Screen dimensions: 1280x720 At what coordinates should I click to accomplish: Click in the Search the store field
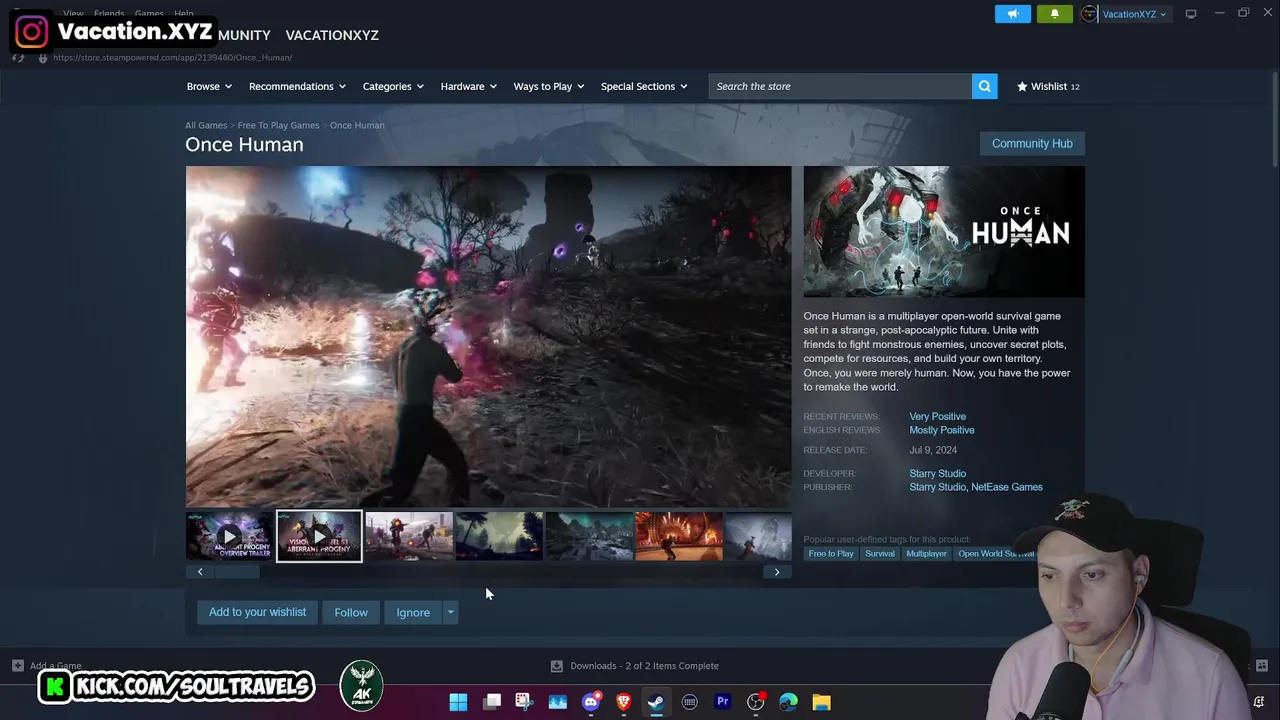840,86
